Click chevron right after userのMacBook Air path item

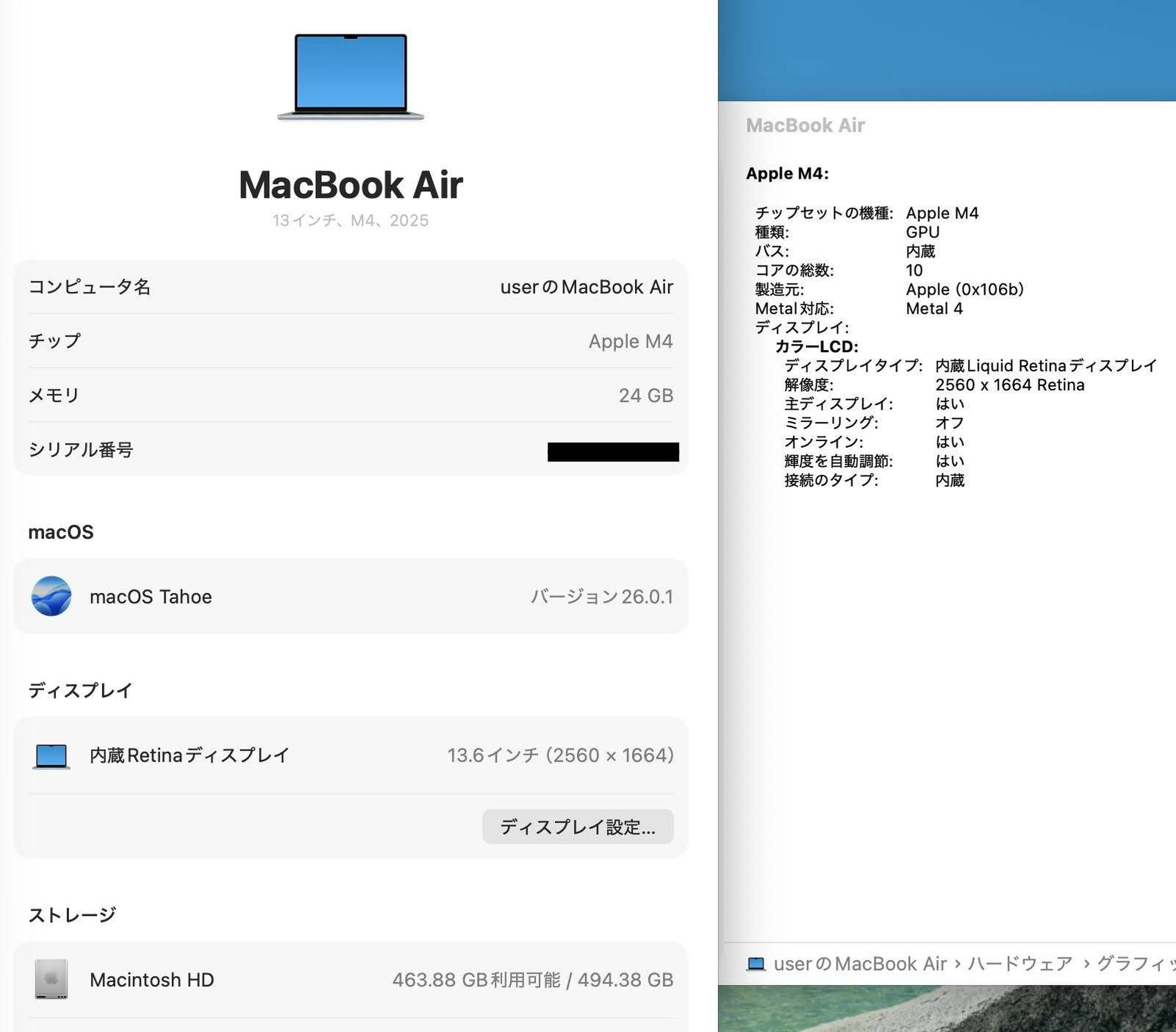(958, 964)
